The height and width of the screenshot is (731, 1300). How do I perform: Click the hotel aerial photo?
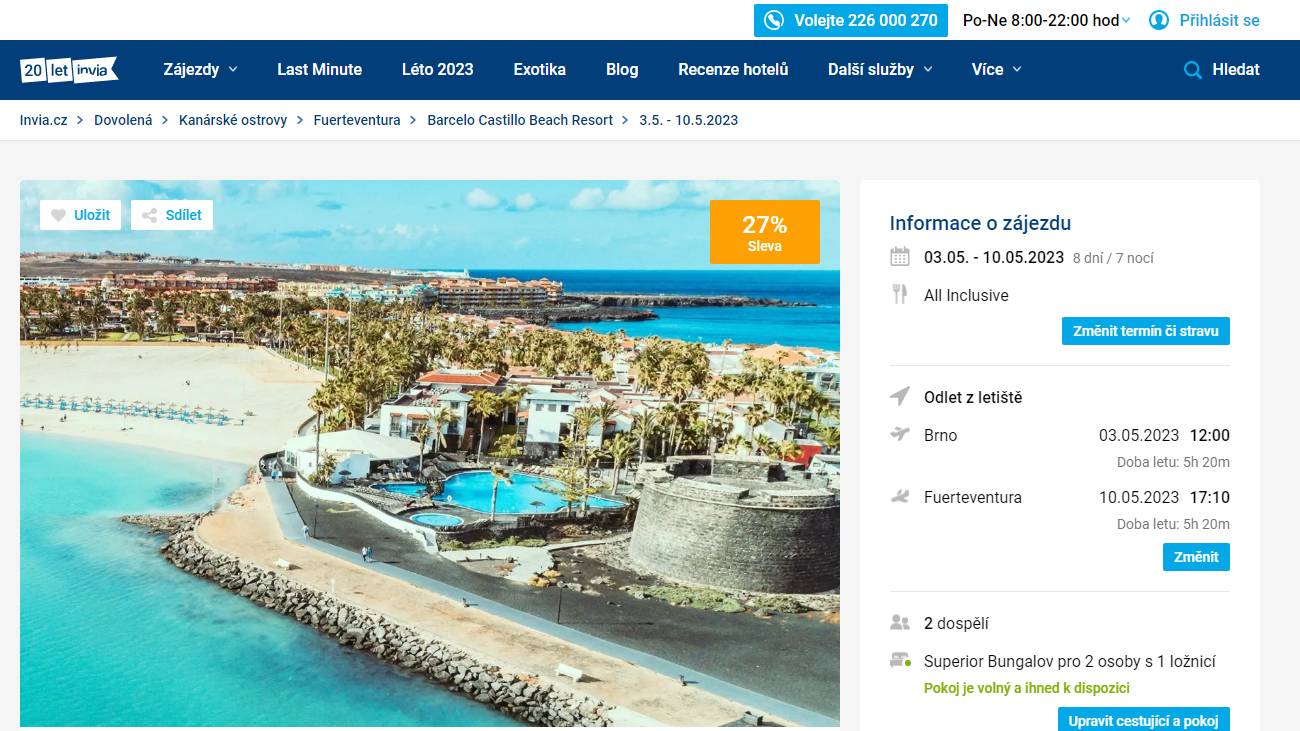(x=430, y=453)
